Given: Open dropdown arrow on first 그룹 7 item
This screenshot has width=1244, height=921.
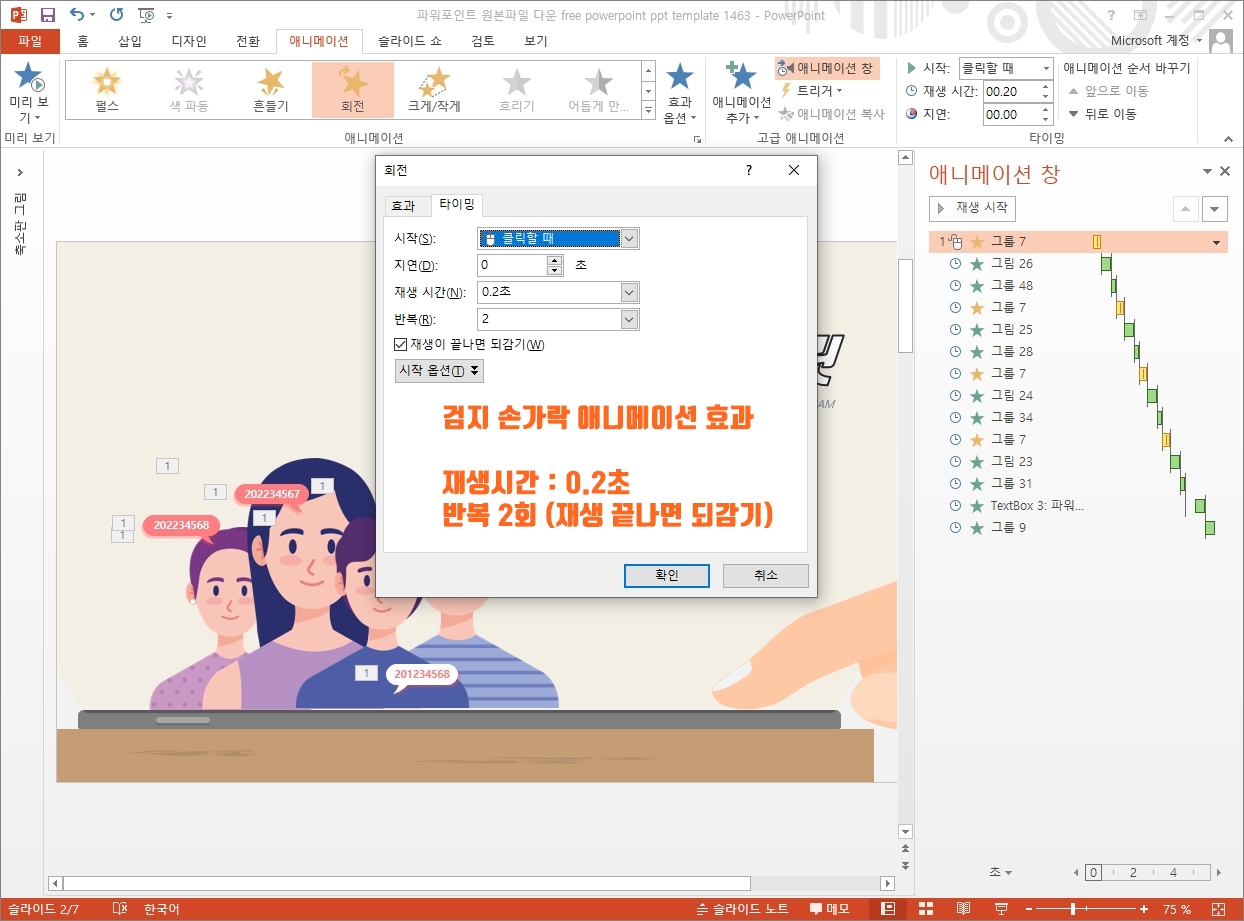Looking at the screenshot, I should (x=1216, y=242).
